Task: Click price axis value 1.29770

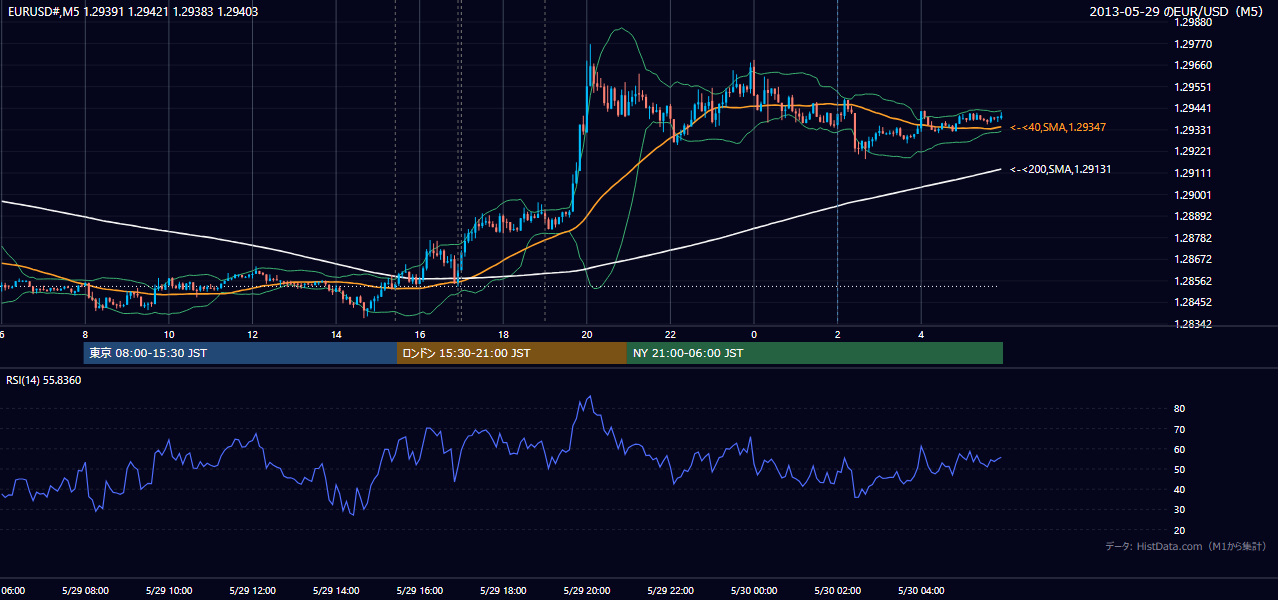Action: point(1192,44)
